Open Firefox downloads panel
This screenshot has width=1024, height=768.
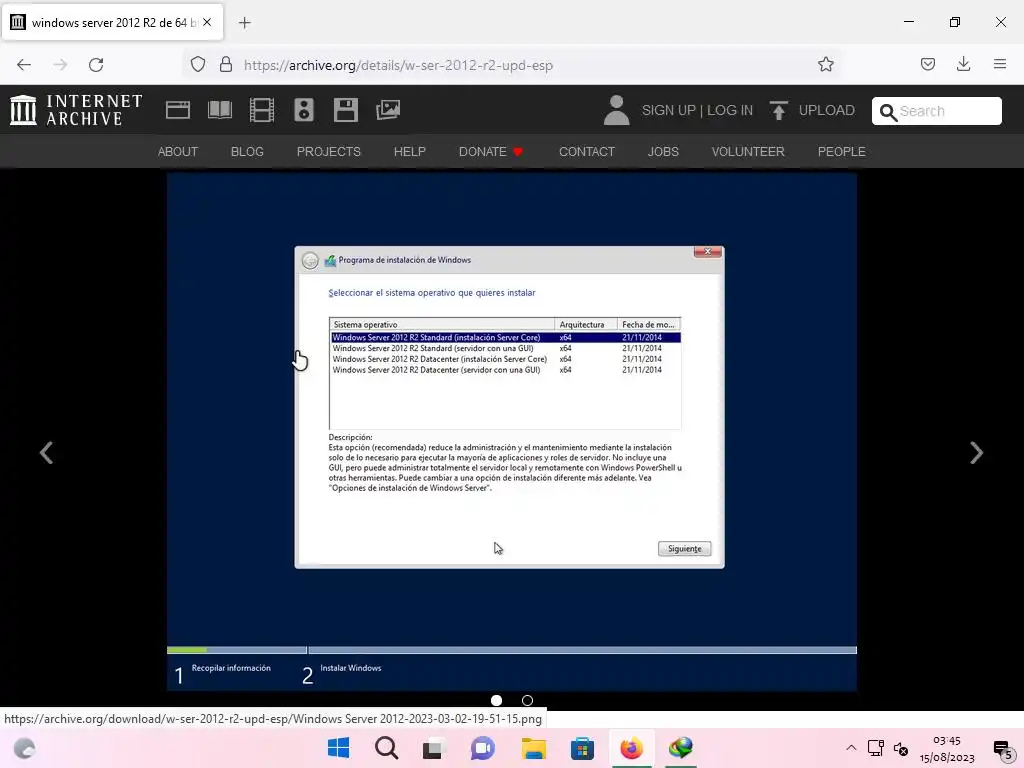(x=963, y=65)
